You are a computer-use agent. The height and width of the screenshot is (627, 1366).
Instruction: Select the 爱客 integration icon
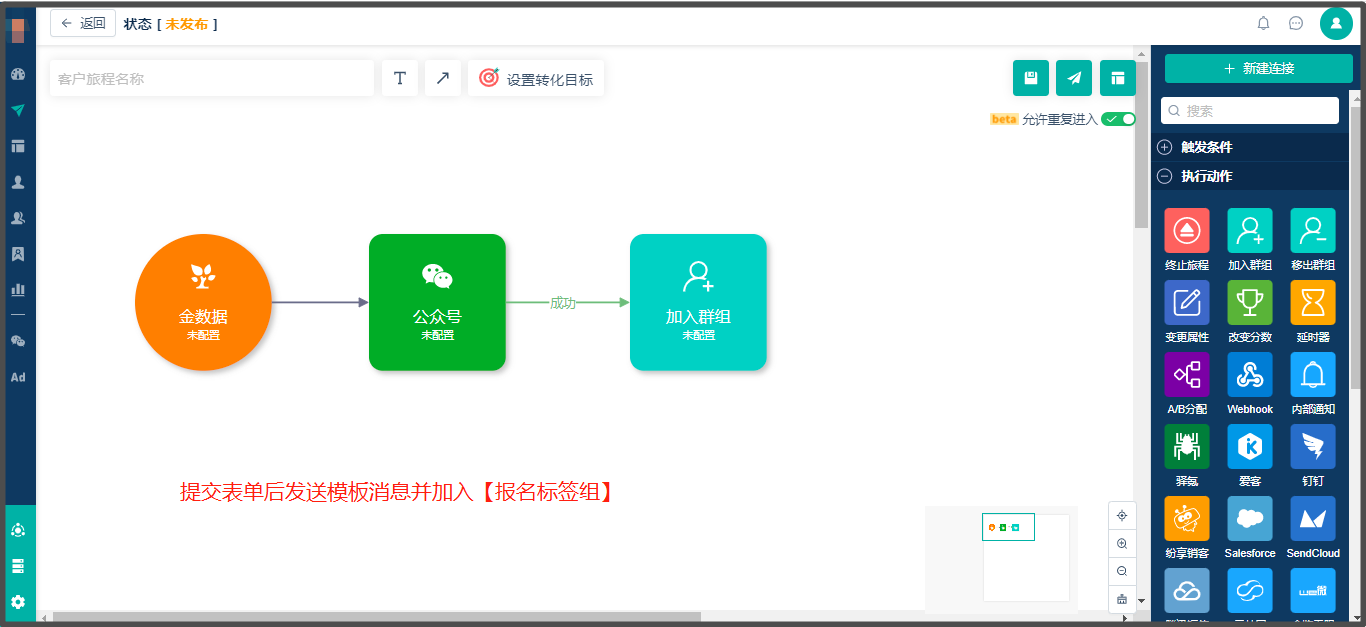[1250, 447]
